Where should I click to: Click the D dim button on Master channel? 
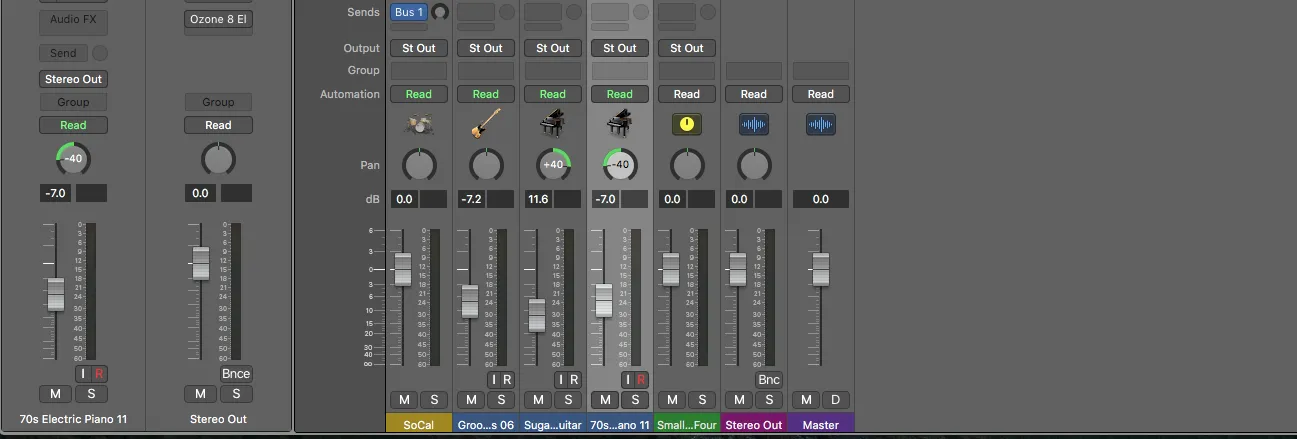coord(835,400)
